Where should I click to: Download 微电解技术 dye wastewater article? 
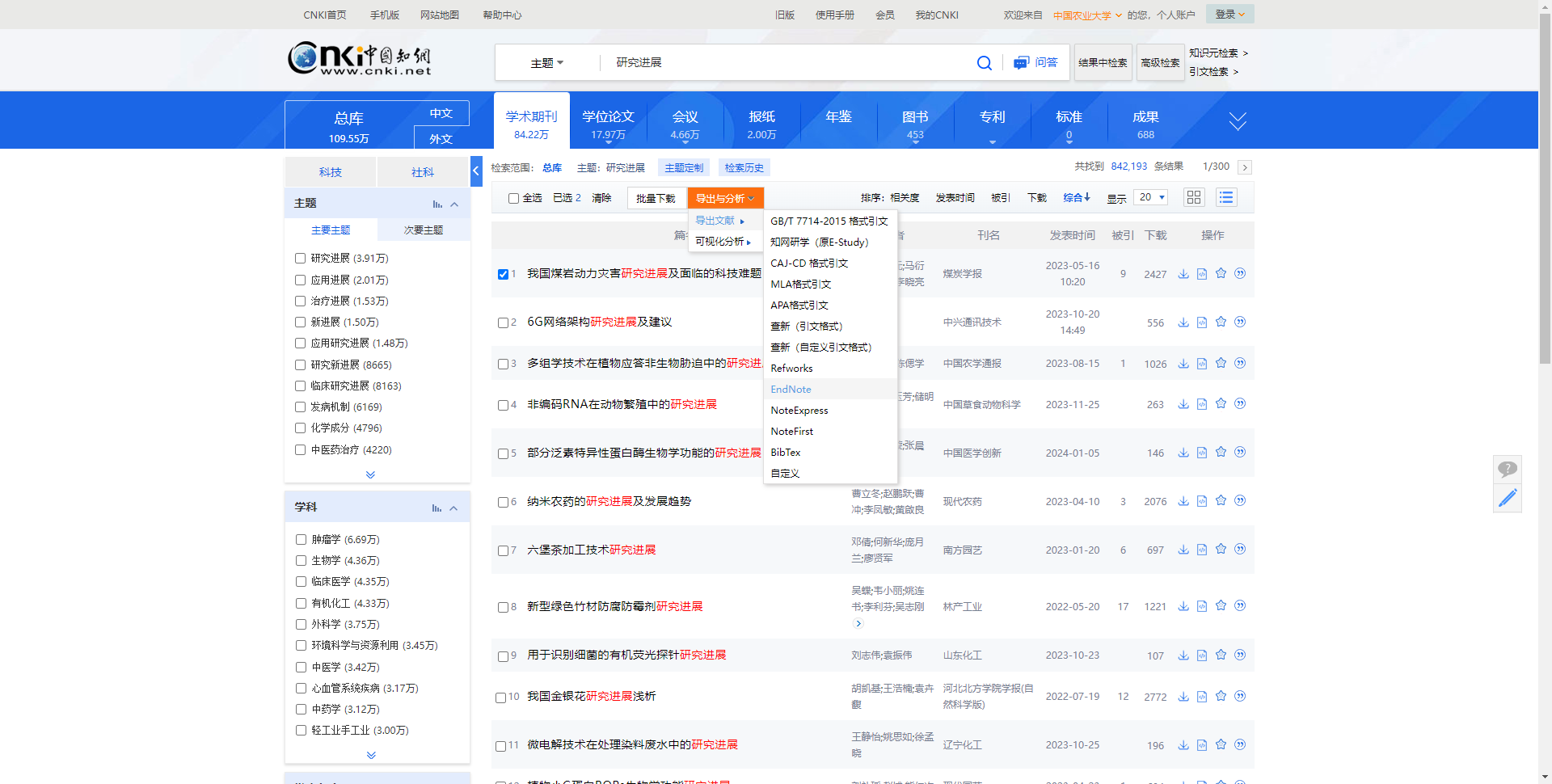click(x=1183, y=745)
